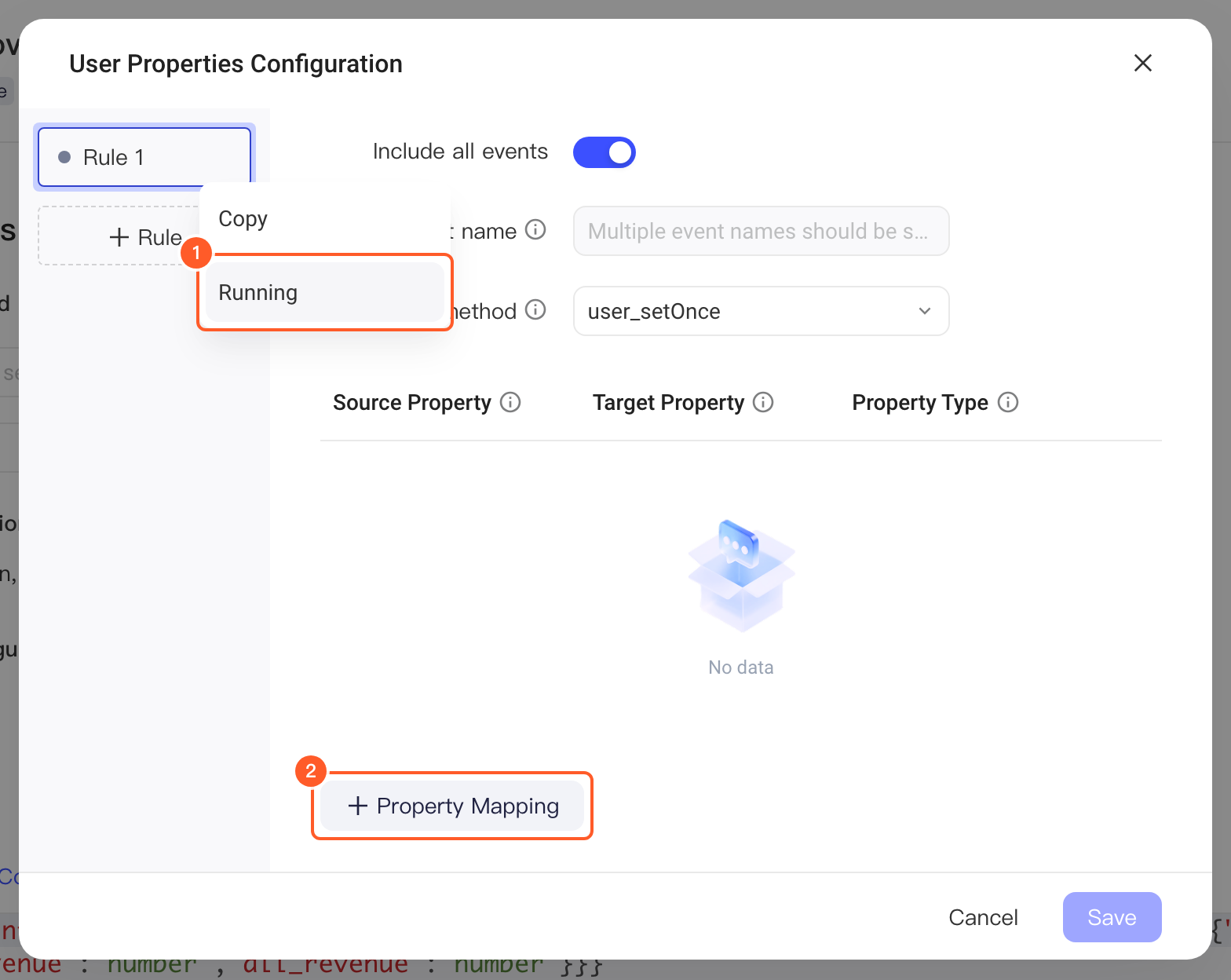Click the No data box illustration
This screenshot has height=980, width=1231.
742,575
